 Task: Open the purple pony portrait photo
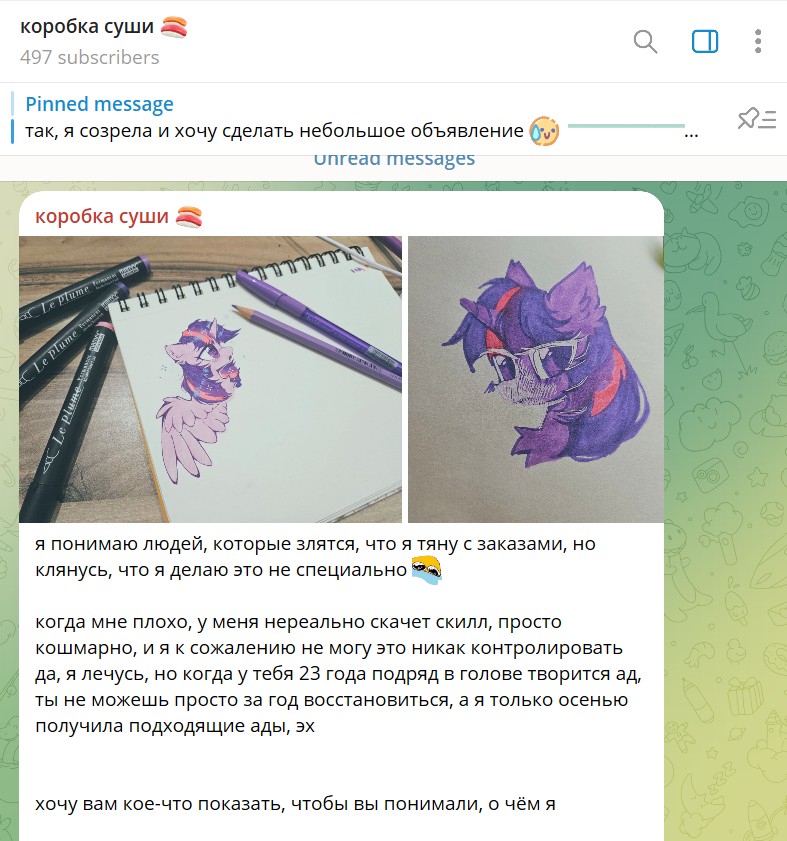(535, 379)
